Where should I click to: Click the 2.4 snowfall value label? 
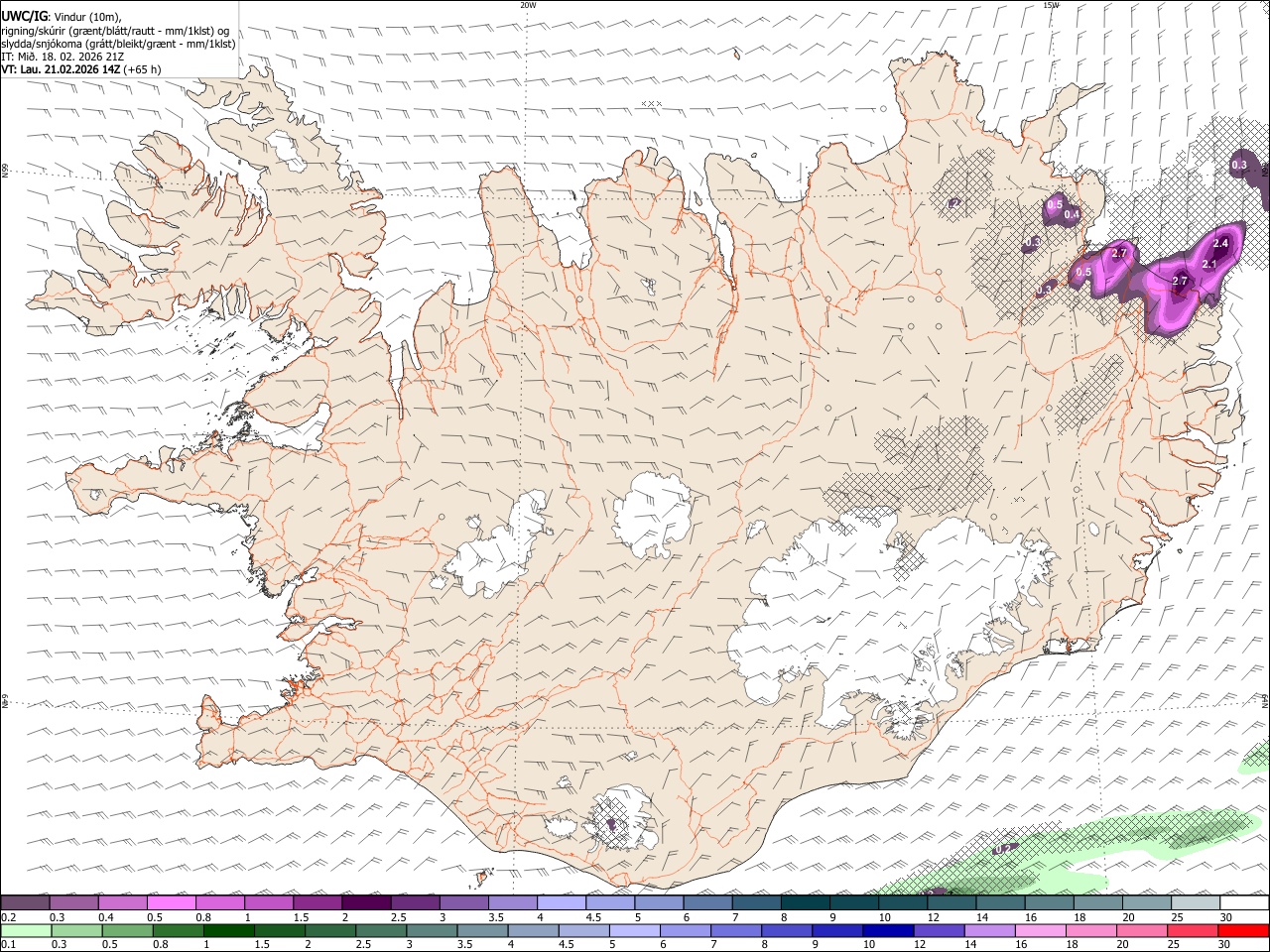tap(1220, 244)
